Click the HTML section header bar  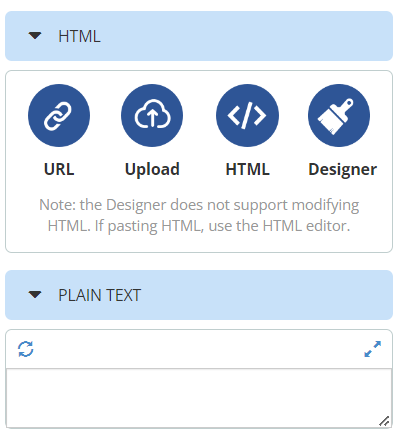pos(199,36)
